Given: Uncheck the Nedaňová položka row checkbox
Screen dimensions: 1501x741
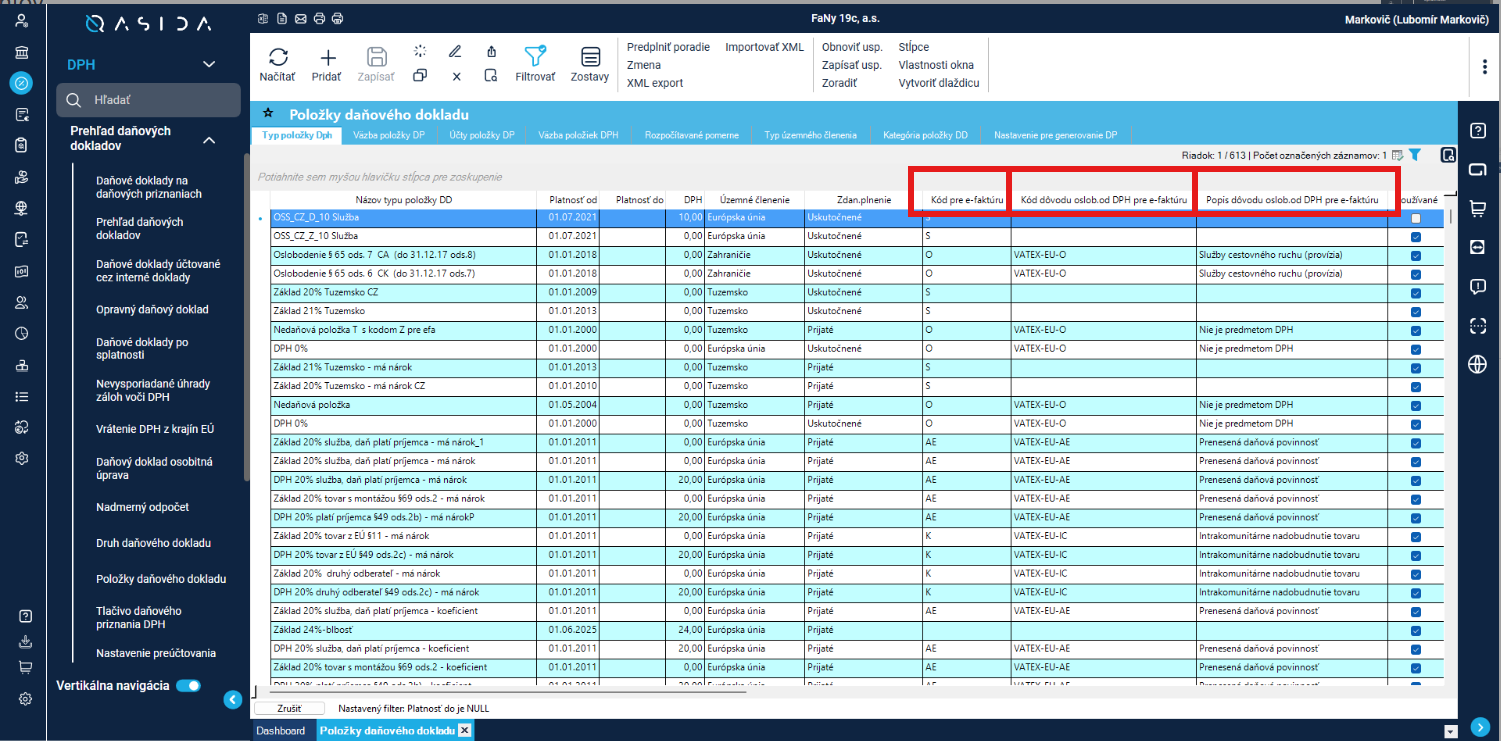Looking at the screenshot, I should (1415, 405).
